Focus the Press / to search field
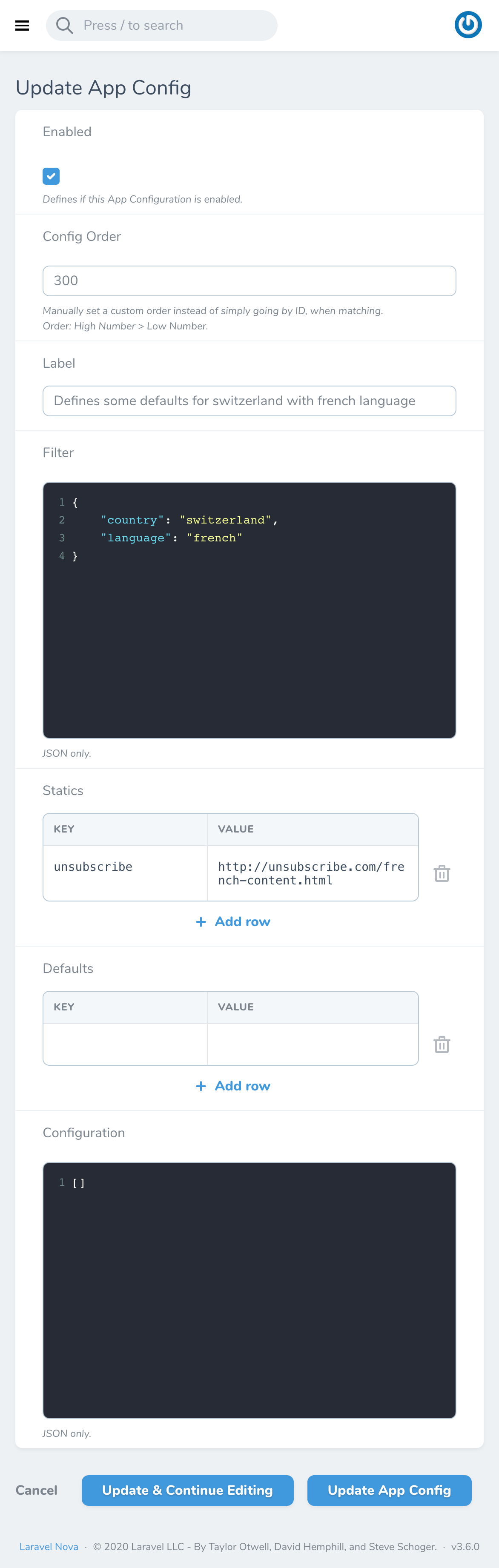The height and width of the screenshot is (1568, 499). tap(162, 26)
